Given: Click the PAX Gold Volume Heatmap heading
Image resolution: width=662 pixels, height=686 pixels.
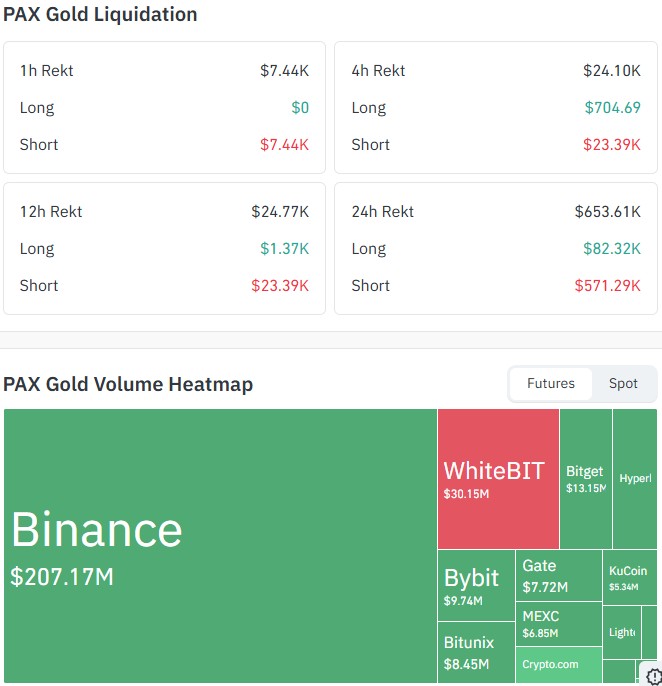Looking at the screenshot, I should [x=128, y=384].
